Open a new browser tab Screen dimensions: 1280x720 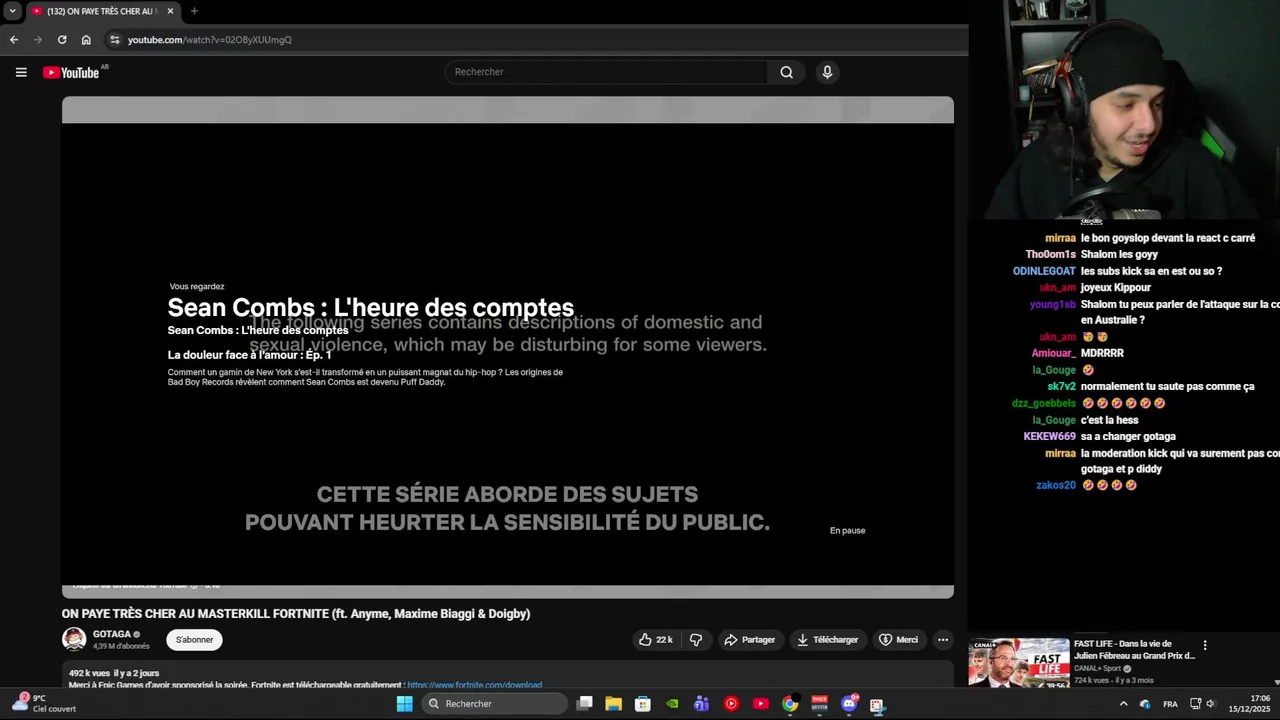click(x=194, y=11)
